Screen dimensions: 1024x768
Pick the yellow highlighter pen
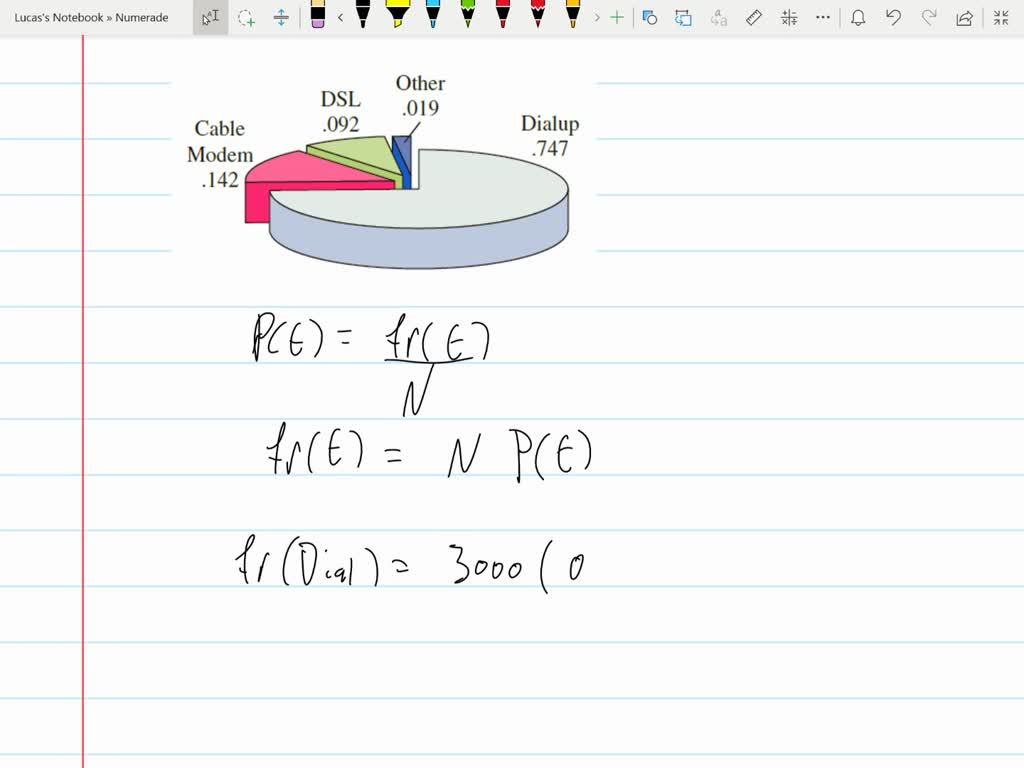click(x=398, y=17)
